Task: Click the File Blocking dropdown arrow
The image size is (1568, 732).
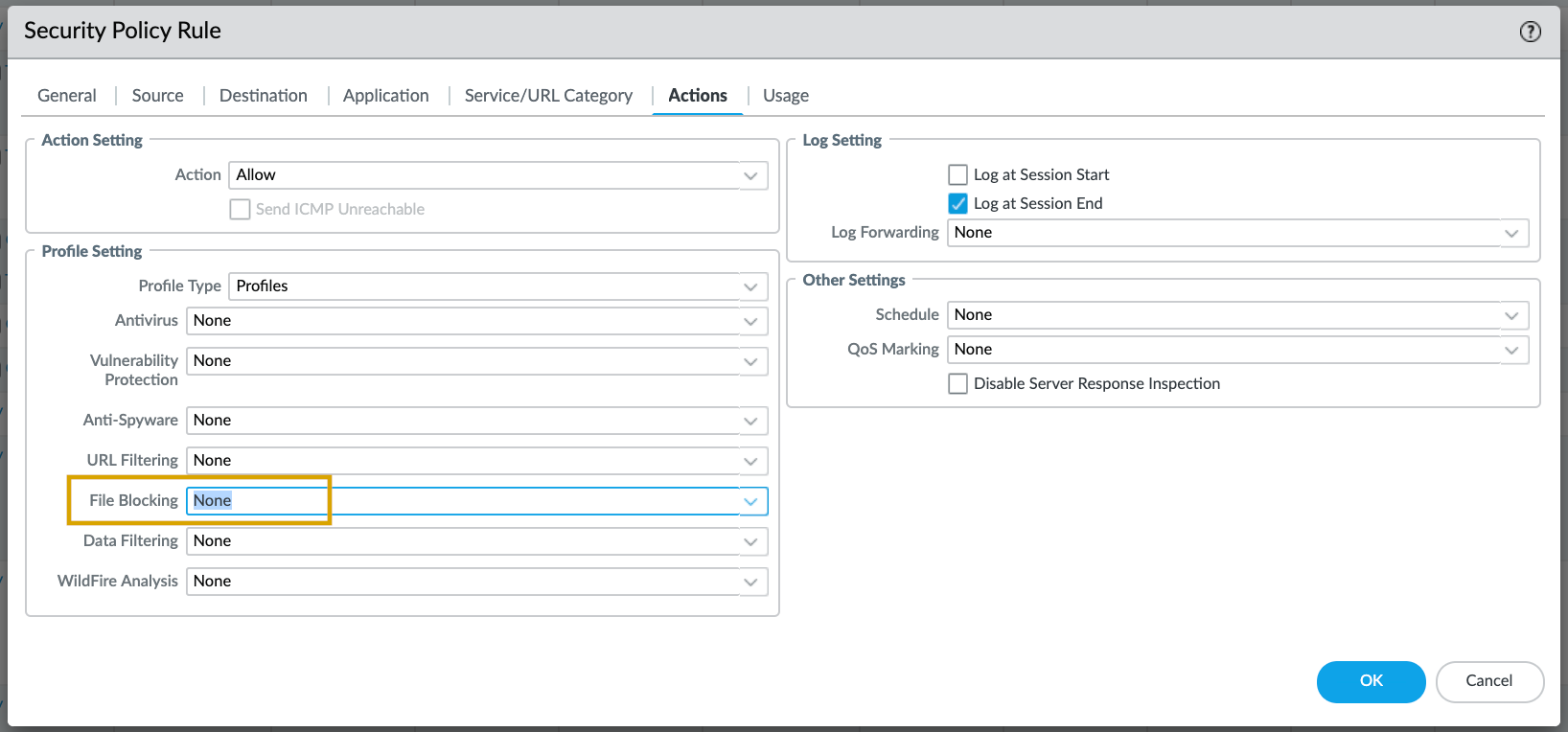Action: click(x=751, y=501)
